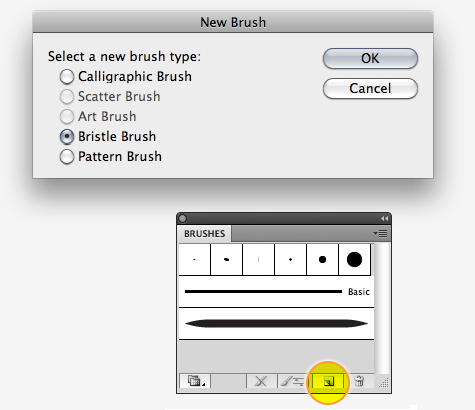Viewport: 475px width, 410px height.
Task: Select the smallest dot brush thumbnail
Action: [195, 259]
